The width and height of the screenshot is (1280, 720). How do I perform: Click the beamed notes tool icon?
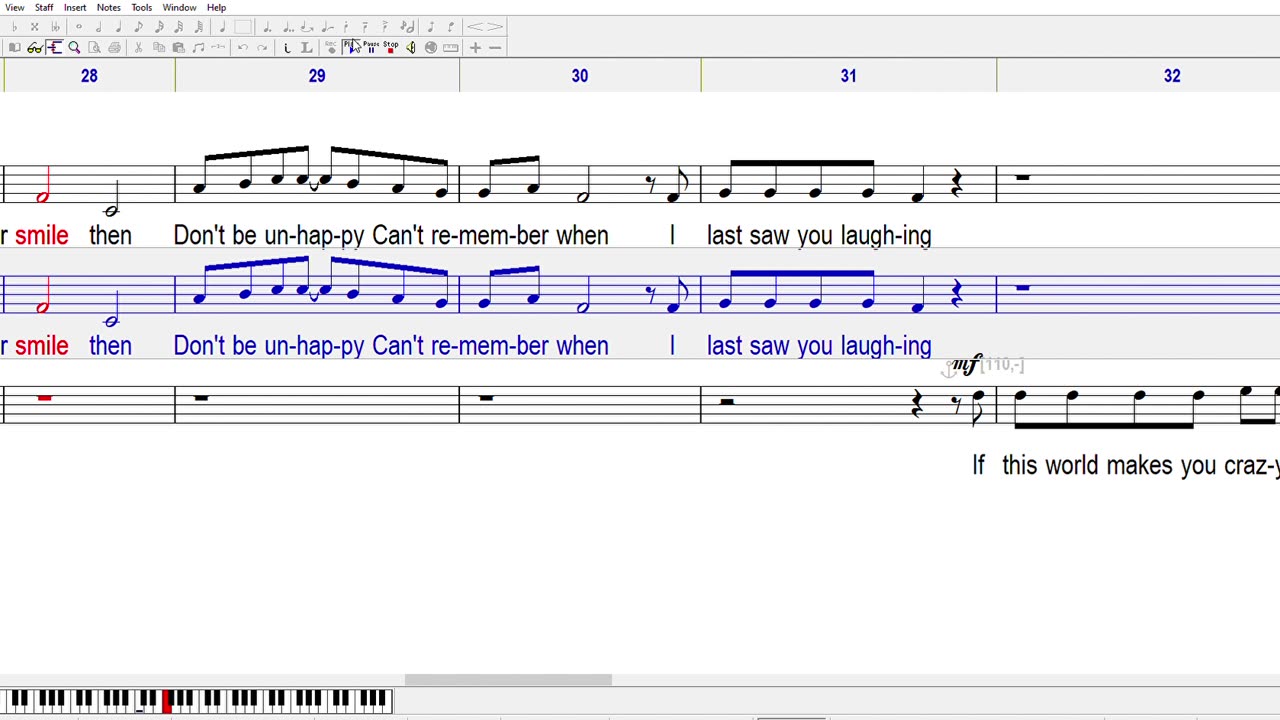(x=198, y=47)
